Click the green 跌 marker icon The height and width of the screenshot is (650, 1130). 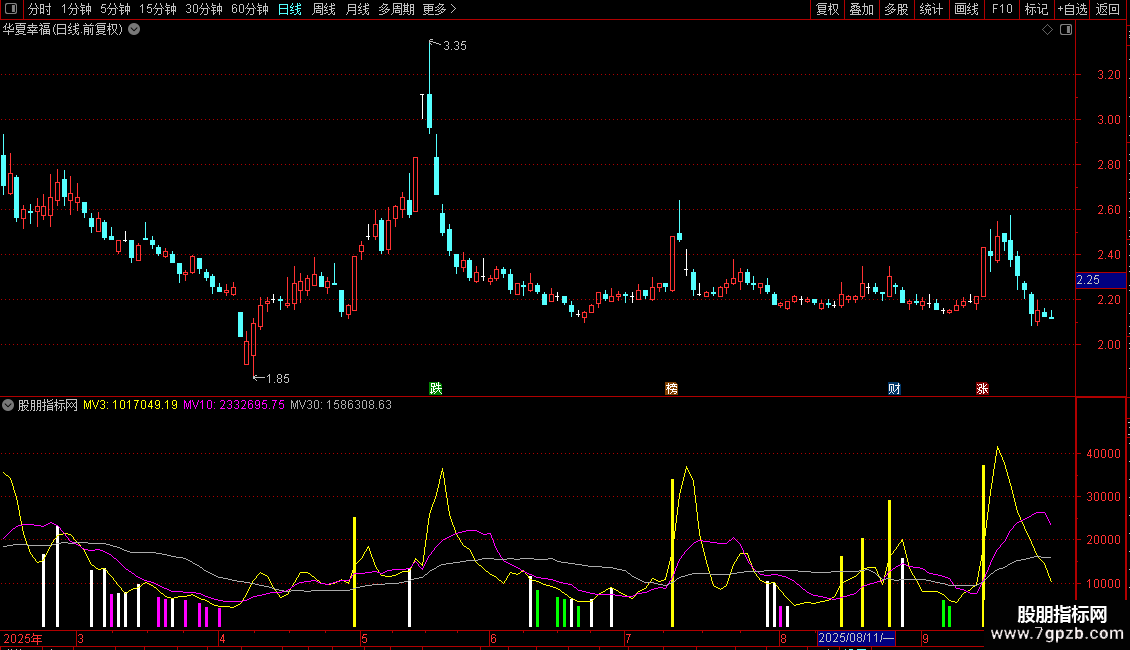click(x=435, y=388)
